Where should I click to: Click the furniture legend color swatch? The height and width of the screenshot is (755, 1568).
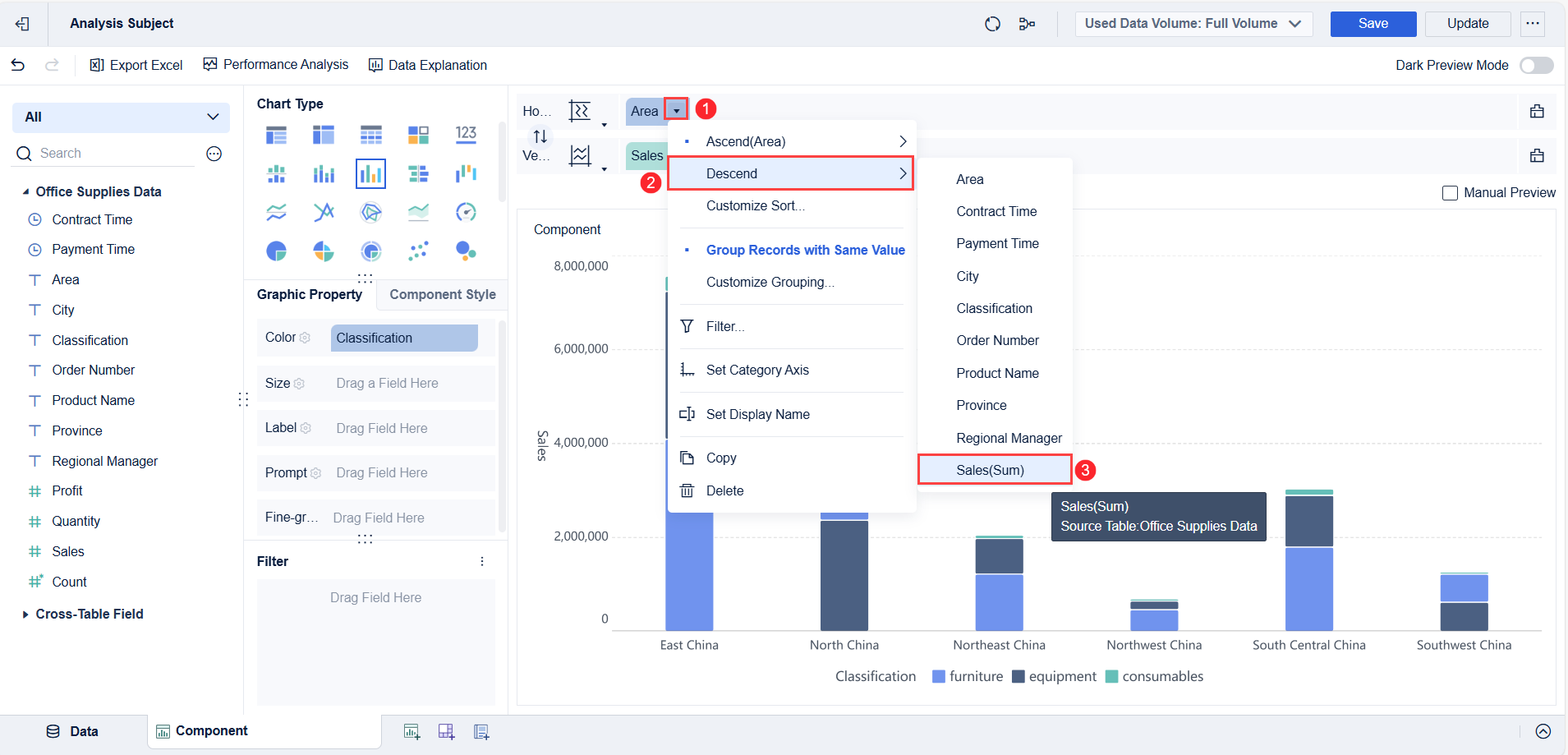[x=939, y=677]
